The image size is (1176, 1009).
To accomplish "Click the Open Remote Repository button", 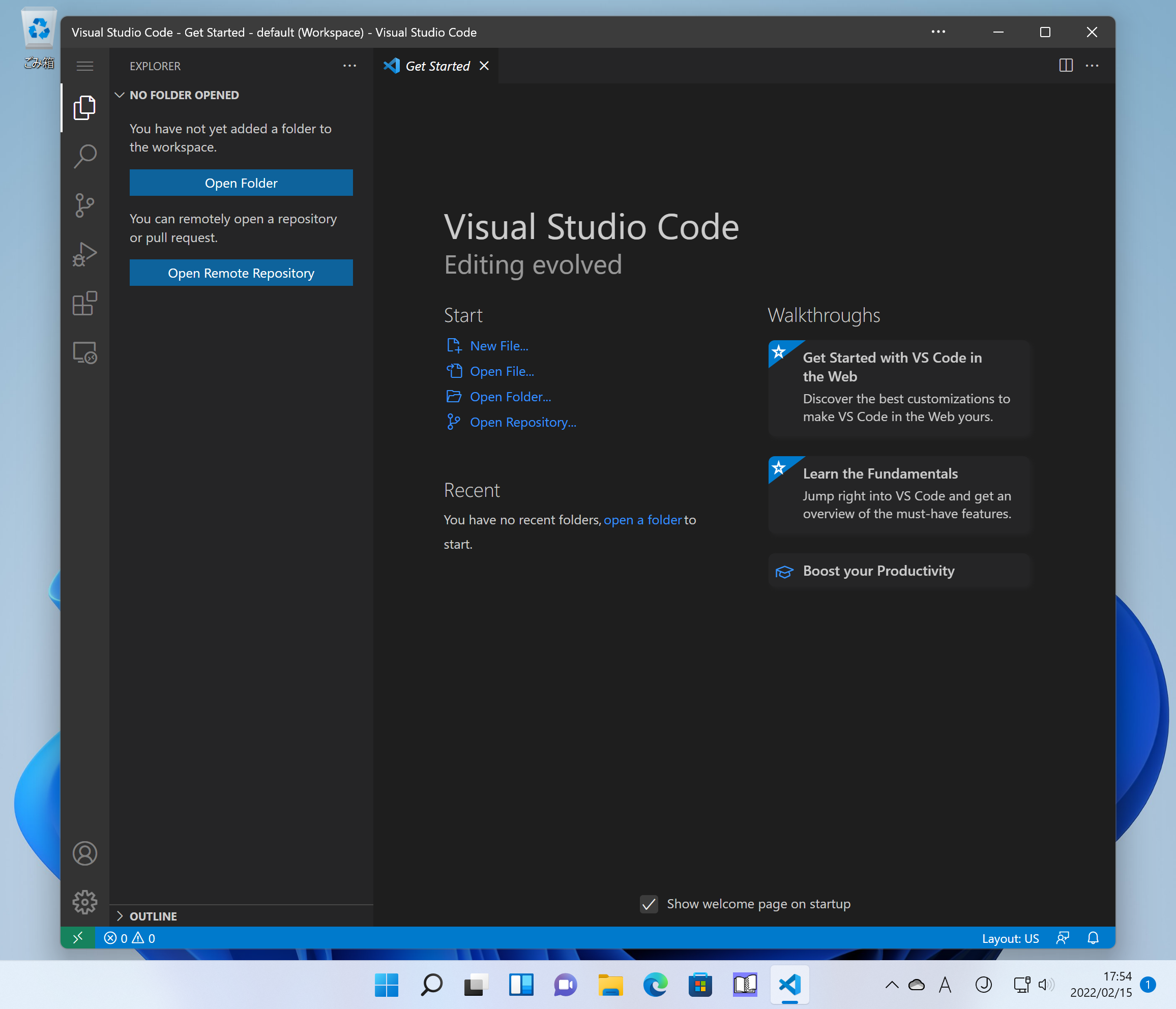I will coord(241,273).
